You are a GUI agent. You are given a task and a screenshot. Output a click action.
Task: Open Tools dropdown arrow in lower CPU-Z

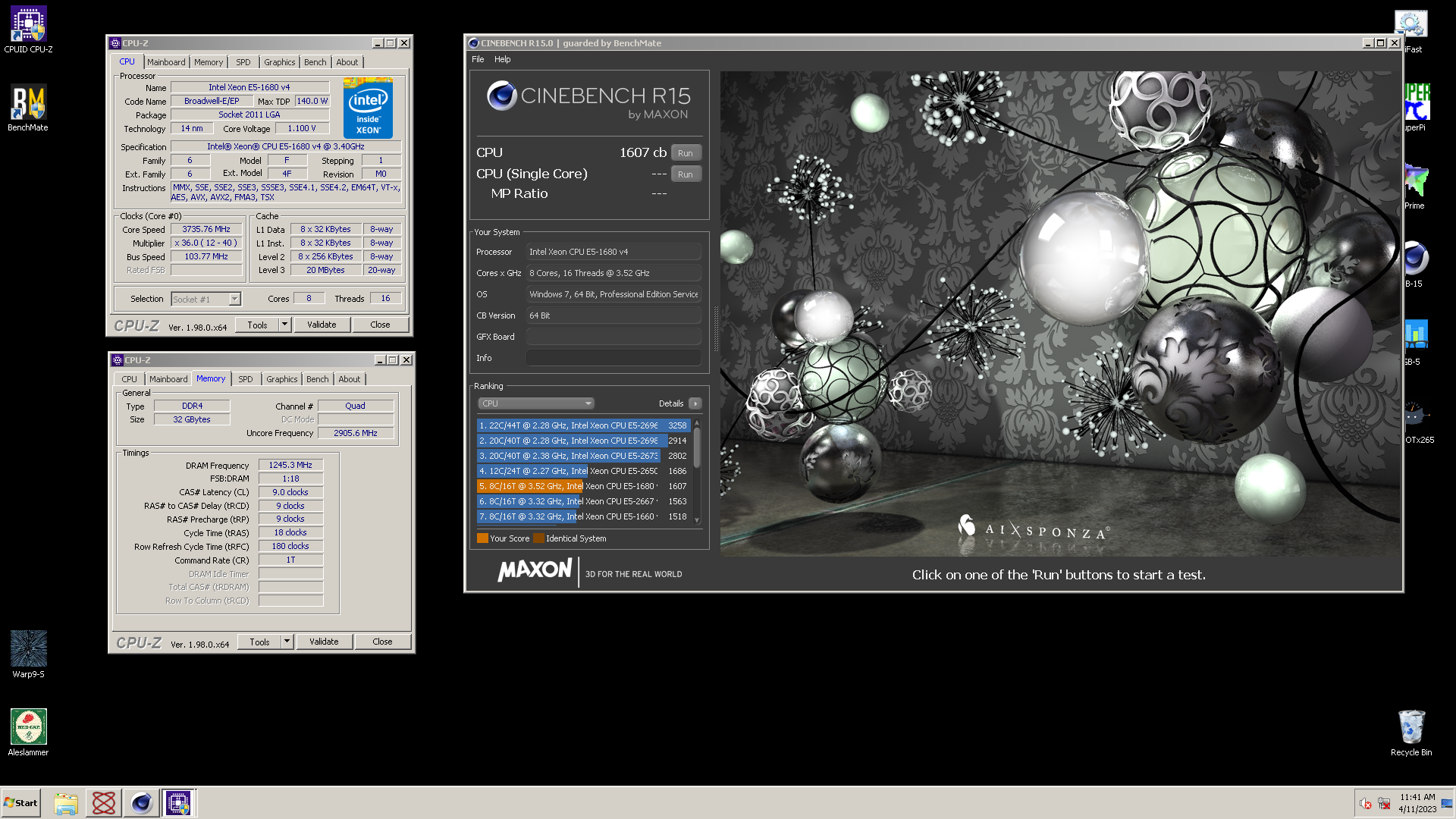pyautogui.click(x=287, y=642)
